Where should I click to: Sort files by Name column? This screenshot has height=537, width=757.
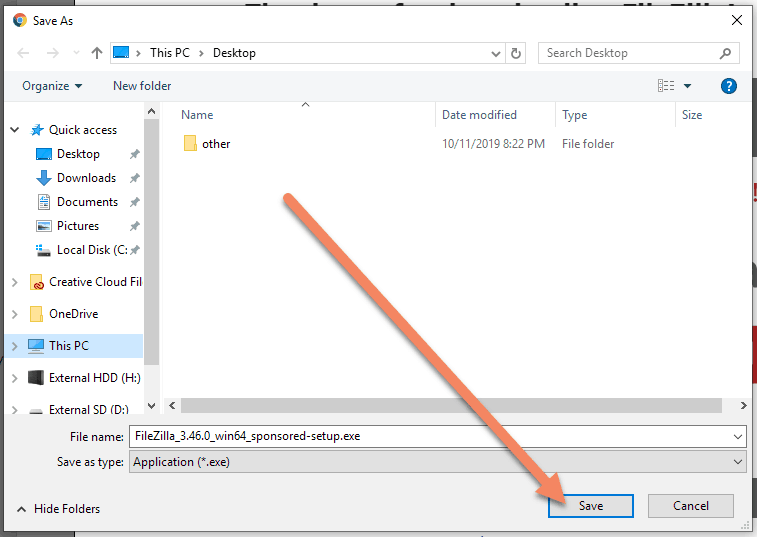197,115
